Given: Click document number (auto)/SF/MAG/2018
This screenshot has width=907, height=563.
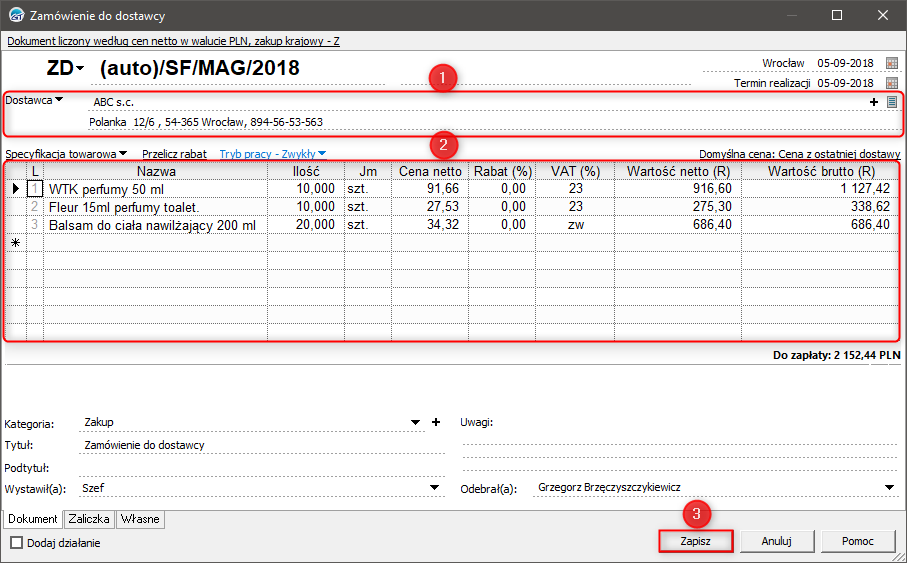Looking at the screenshot, I should [200, 68].
